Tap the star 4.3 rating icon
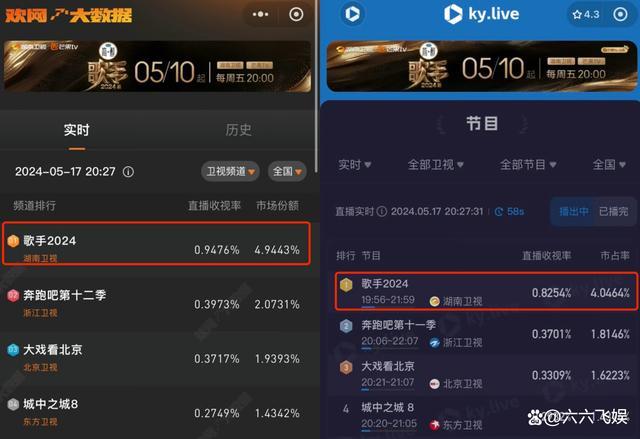The width and height of the screenshot is (640, 439). coord(586,15)
